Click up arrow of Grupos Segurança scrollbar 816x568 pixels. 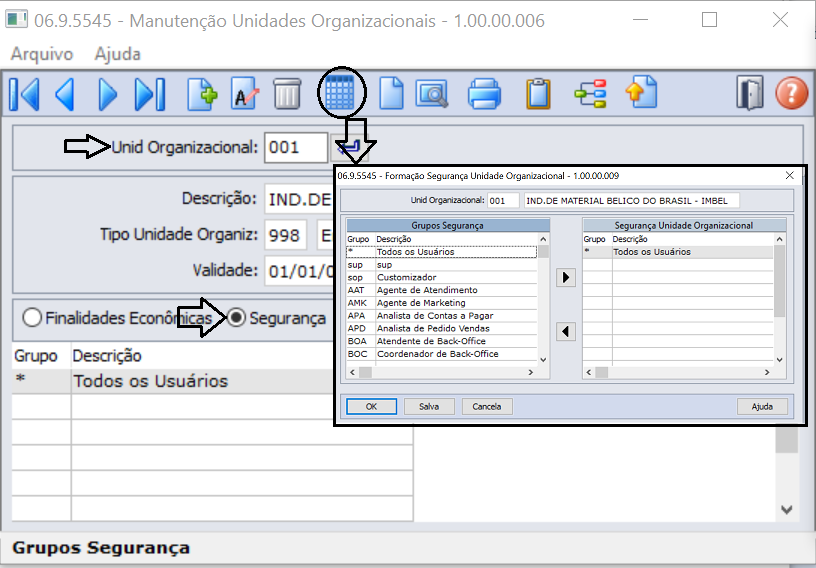coord(543,239)
